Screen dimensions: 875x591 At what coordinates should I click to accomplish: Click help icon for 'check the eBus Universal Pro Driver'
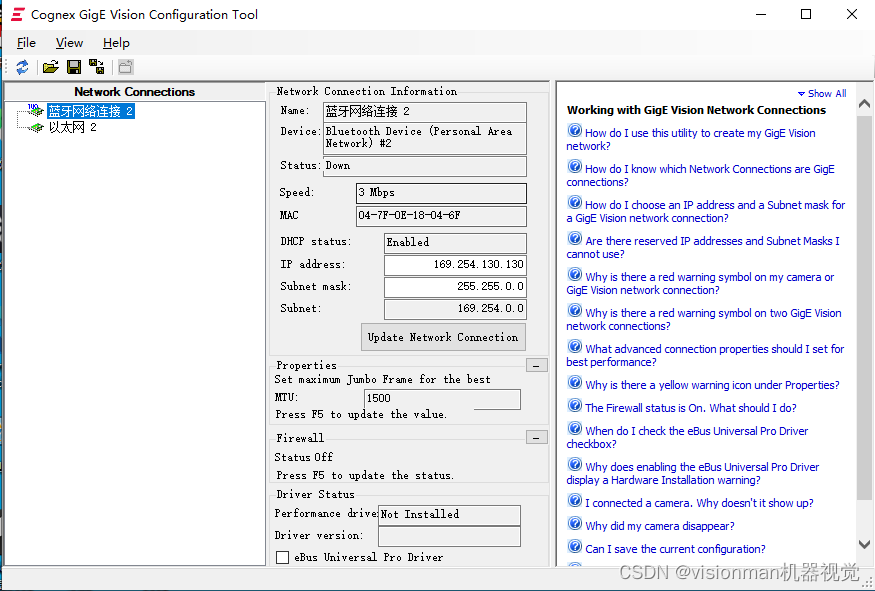click(x=575, y=428)
